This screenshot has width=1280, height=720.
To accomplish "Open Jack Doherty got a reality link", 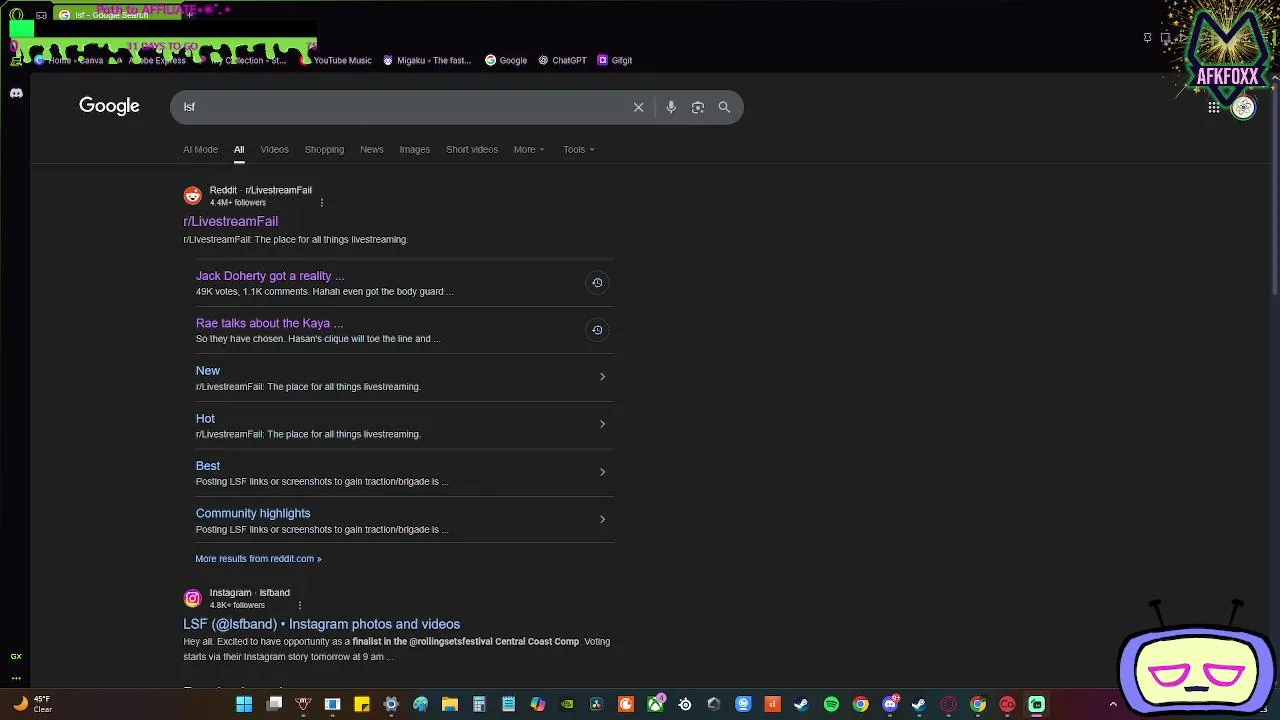I will click(270, 276).
